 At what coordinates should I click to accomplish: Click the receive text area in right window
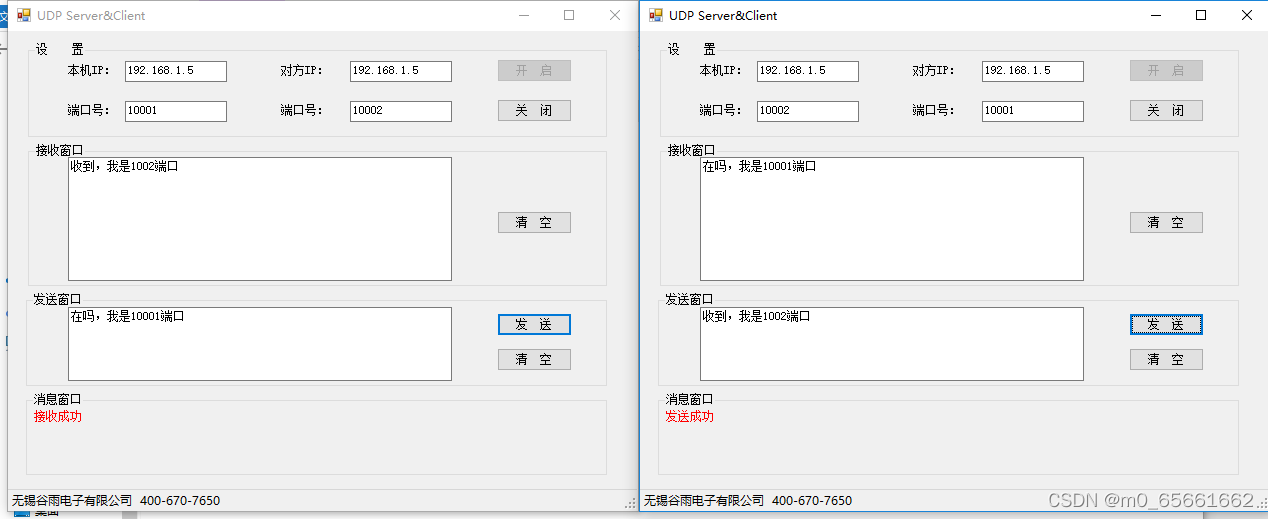(892, 219)
